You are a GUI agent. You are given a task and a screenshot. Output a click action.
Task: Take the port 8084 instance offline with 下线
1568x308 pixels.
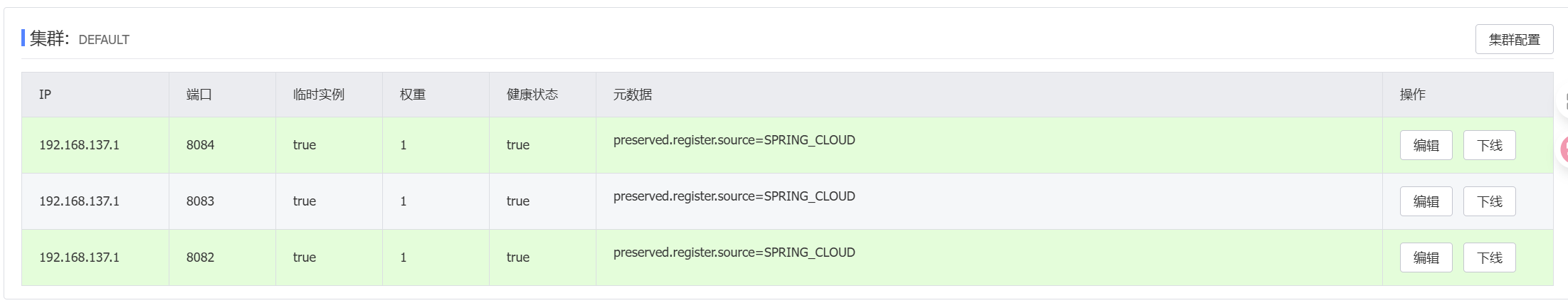click(1489, 145)
